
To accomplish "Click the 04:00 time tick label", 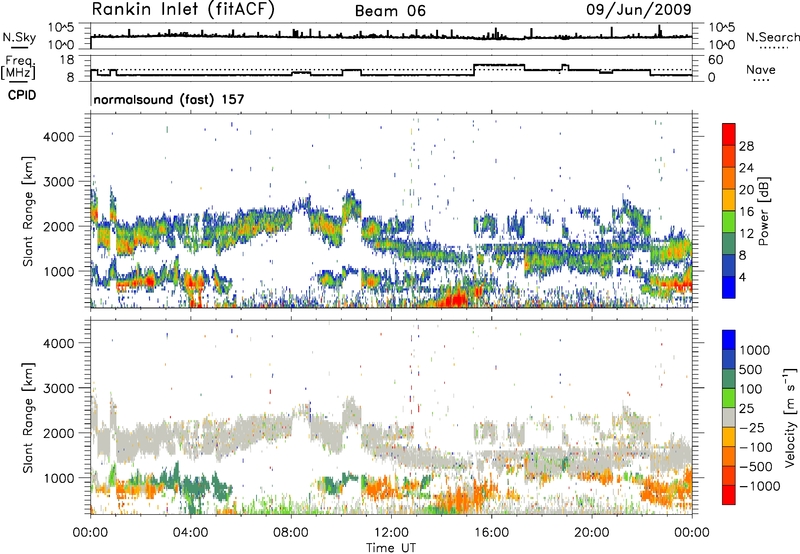I will click(190, 533).
